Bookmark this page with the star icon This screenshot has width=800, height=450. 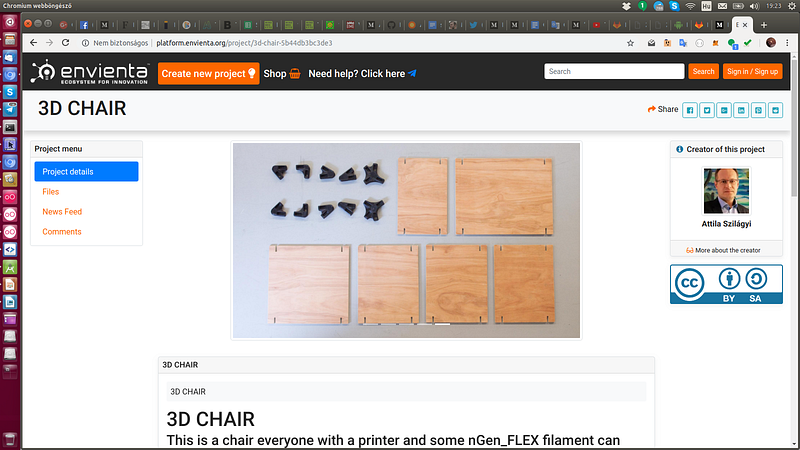pos(631,43)
